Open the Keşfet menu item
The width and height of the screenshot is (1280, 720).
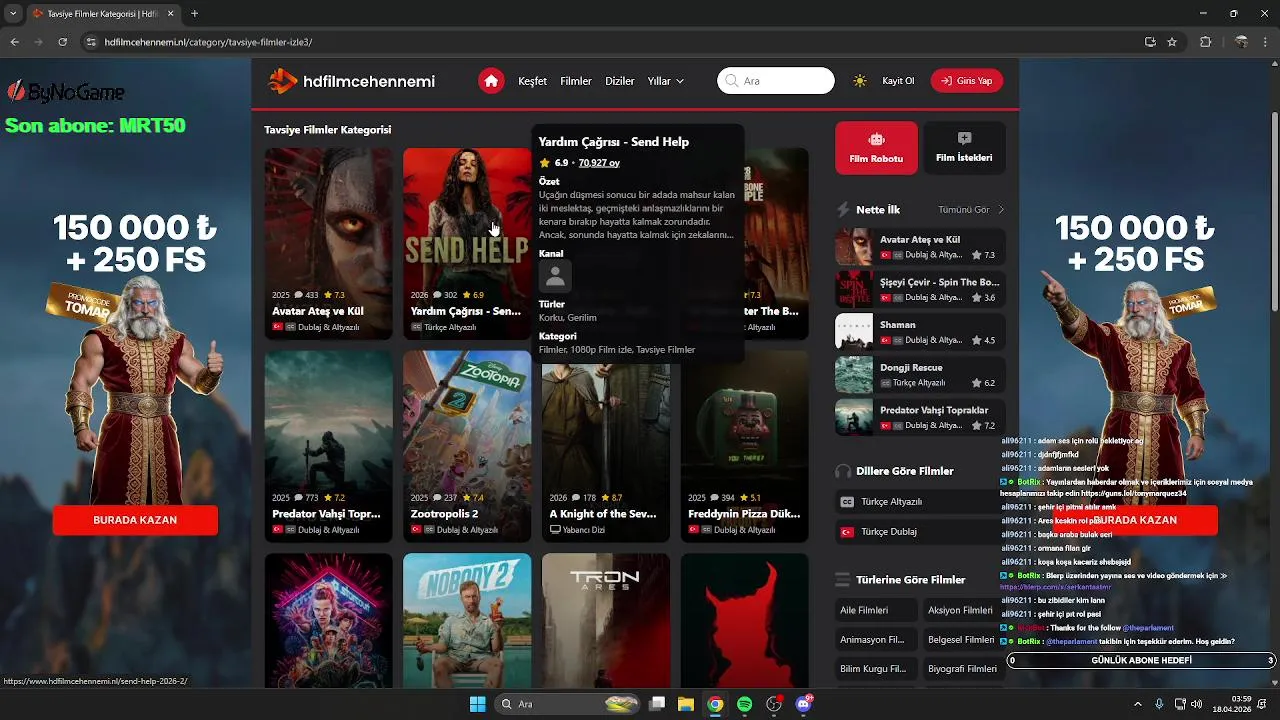point(533,81)
